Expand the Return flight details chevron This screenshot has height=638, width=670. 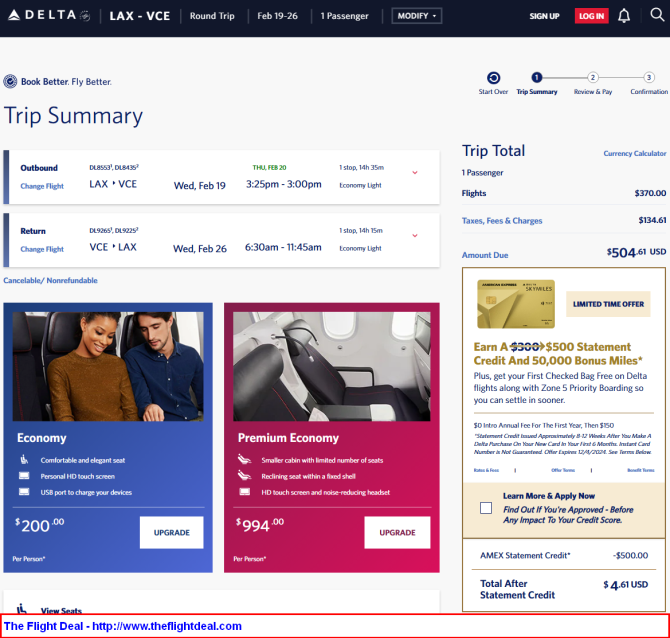tap(415, 235)
